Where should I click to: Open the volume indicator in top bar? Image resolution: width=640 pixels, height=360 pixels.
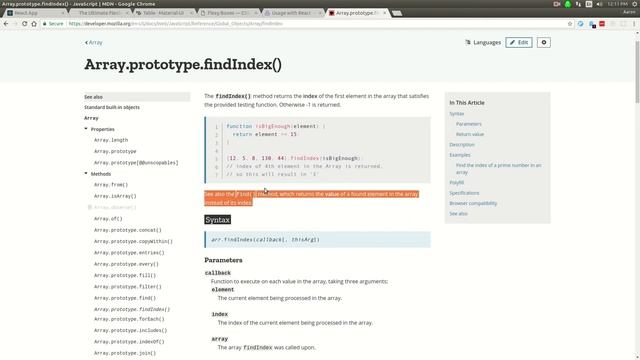(599, 4)
